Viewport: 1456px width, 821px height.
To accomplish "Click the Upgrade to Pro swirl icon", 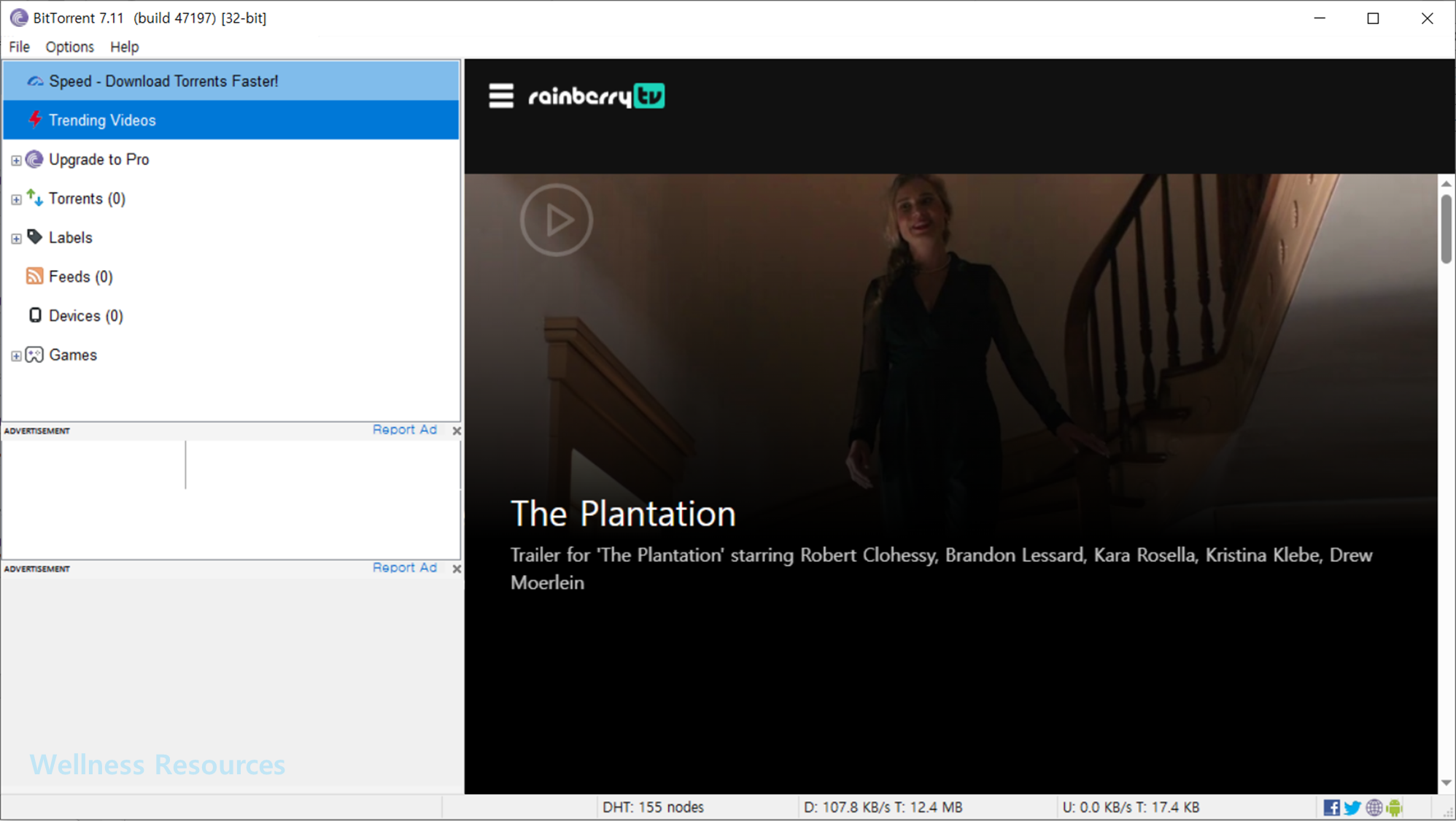I will (x=34, y=159).
